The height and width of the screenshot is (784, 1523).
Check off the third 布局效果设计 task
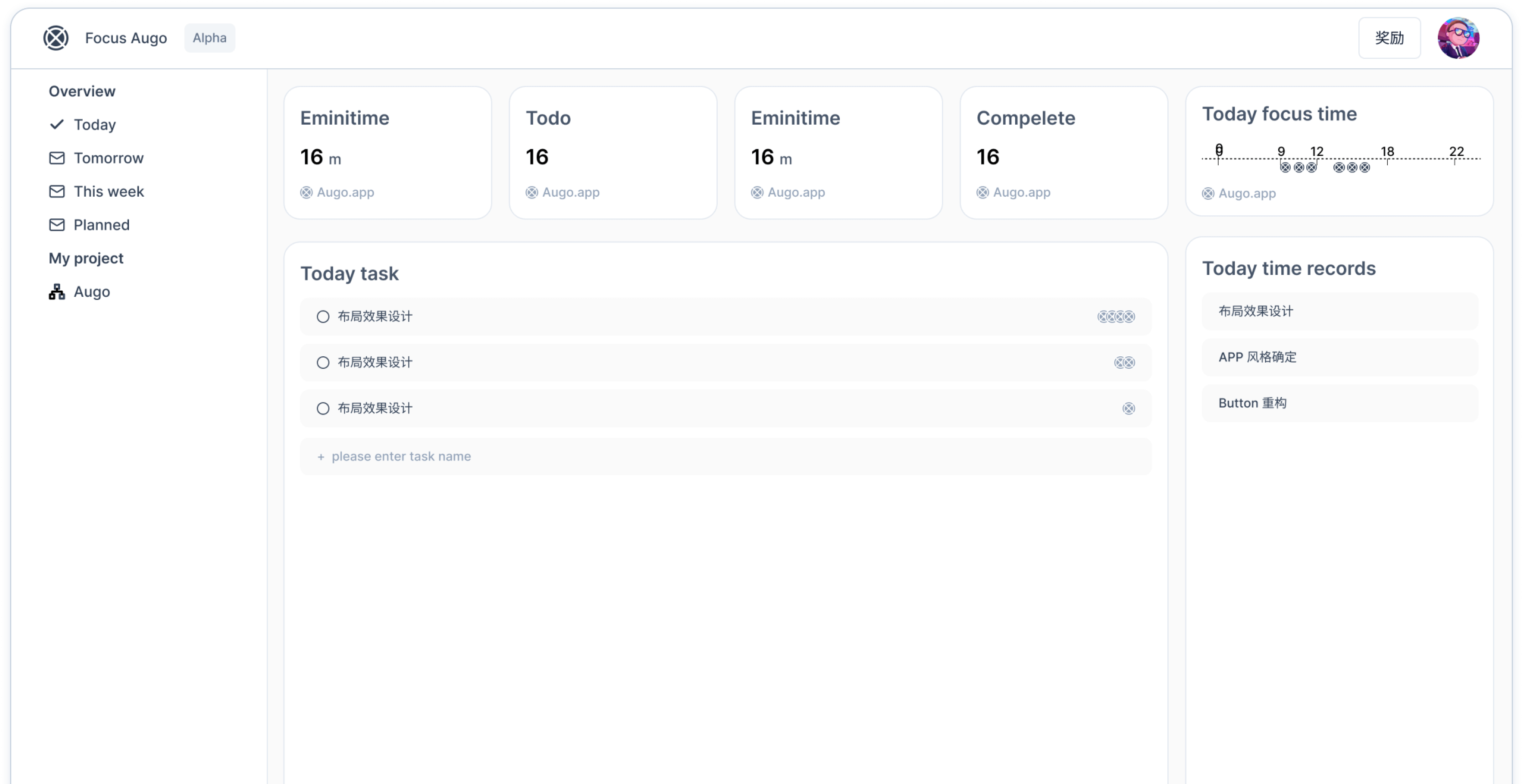coord(323,409)
